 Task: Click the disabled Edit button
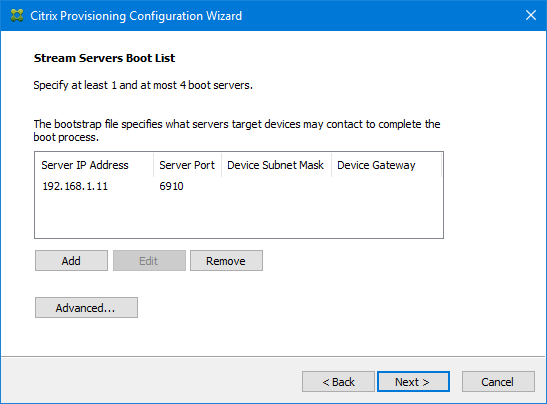coord(149,261)
